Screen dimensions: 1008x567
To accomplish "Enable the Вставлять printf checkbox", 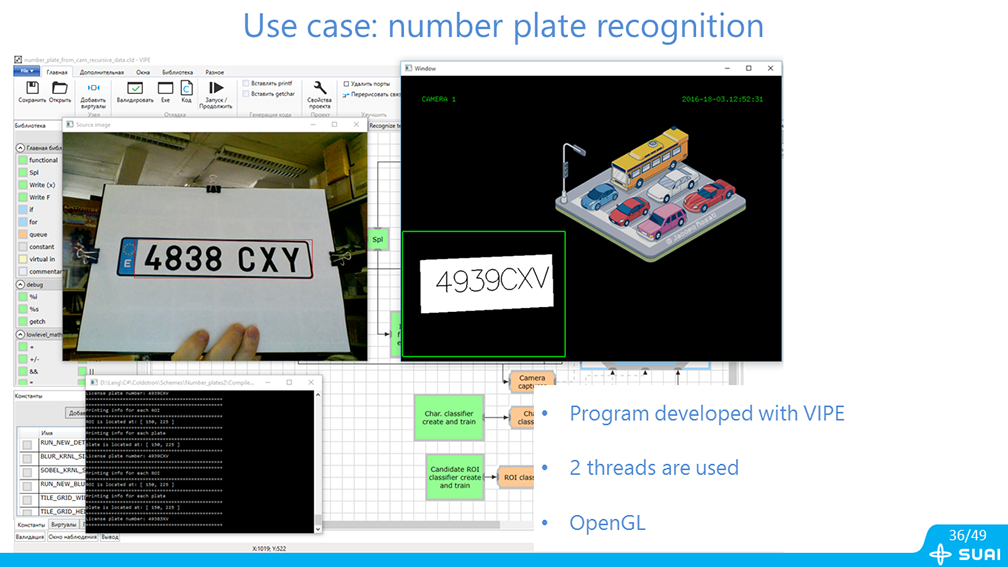I will tap(247, 83).
